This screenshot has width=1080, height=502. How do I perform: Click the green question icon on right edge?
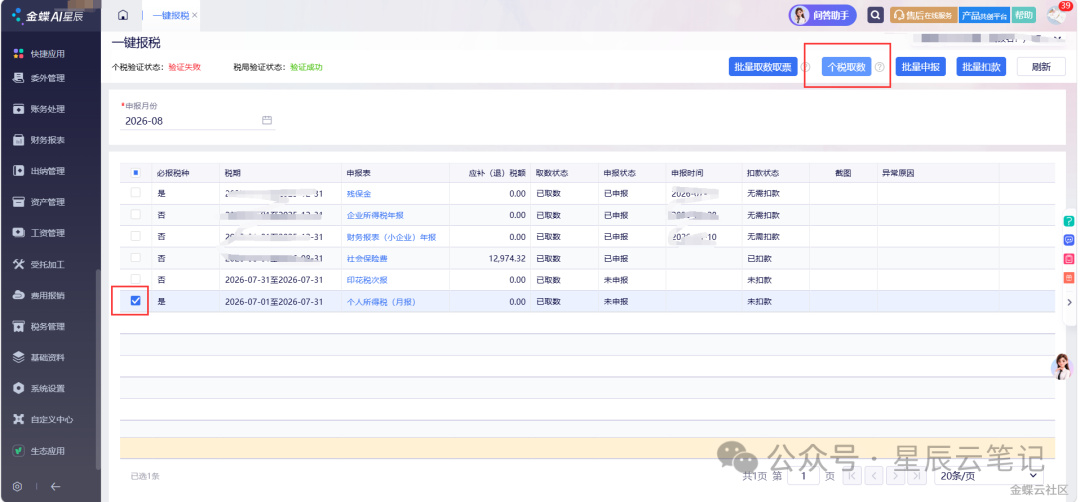(1069, 221)
